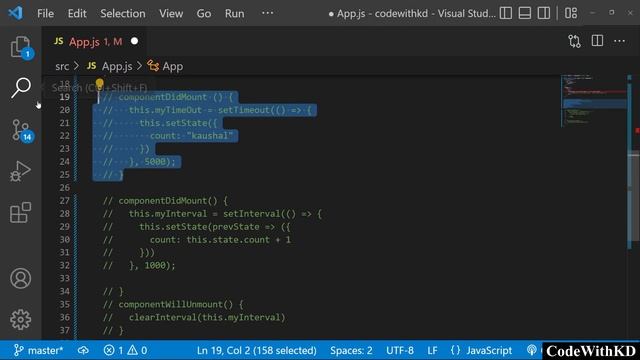The width and height of the screenshot is (640, 360).
Task: Click the minimap code overview
Action: pos(594,100)
